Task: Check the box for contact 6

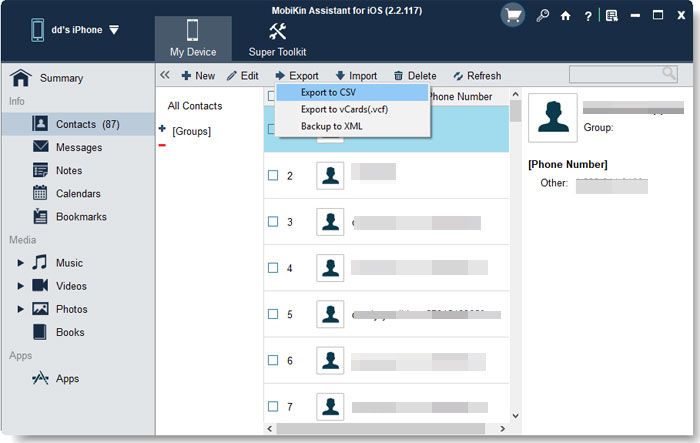Action: [273, 360]
